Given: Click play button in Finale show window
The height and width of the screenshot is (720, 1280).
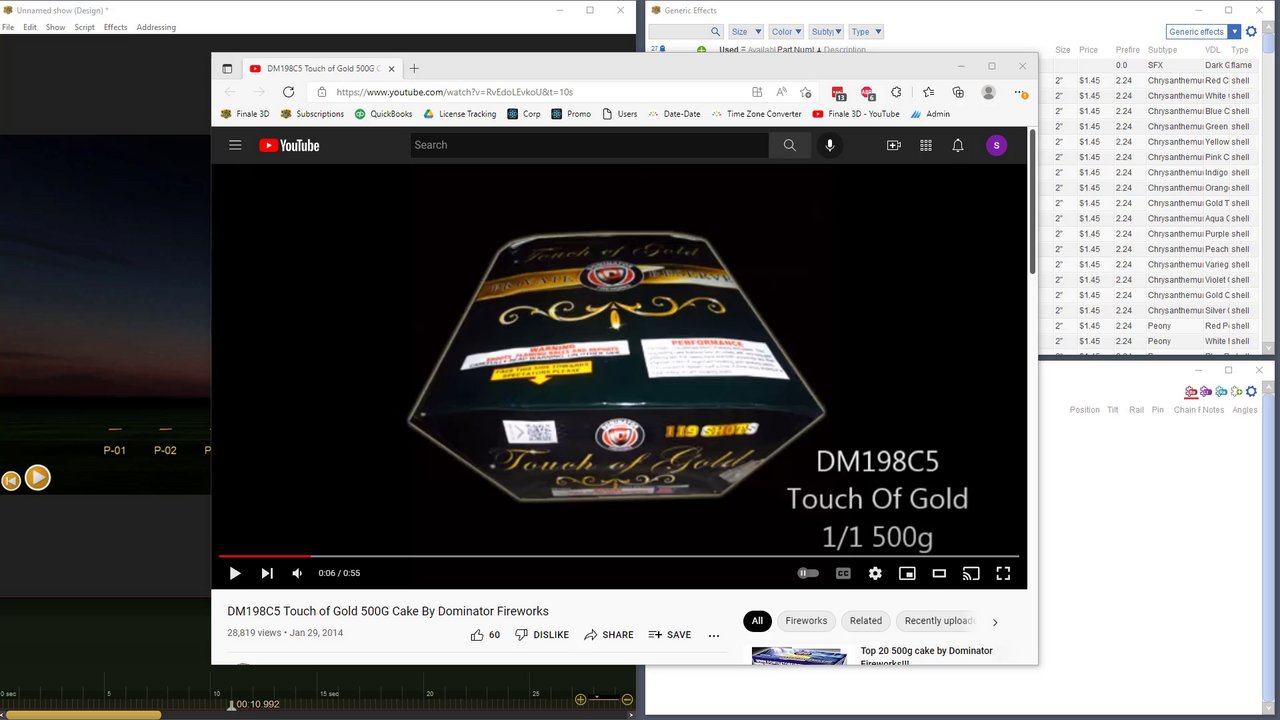Looking at the screenshot, I should [37, 478].
